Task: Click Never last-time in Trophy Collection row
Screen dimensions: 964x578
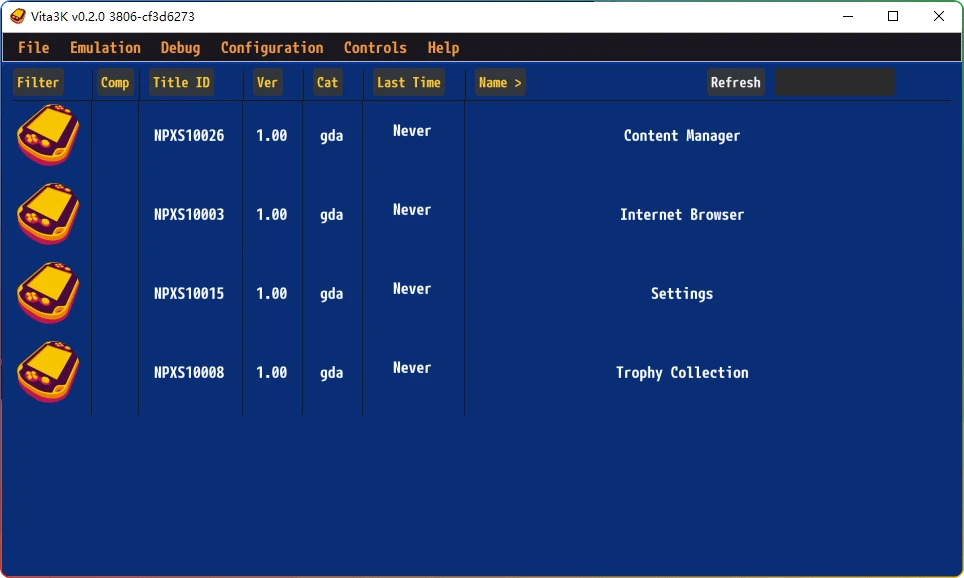Action: [412, 367]
